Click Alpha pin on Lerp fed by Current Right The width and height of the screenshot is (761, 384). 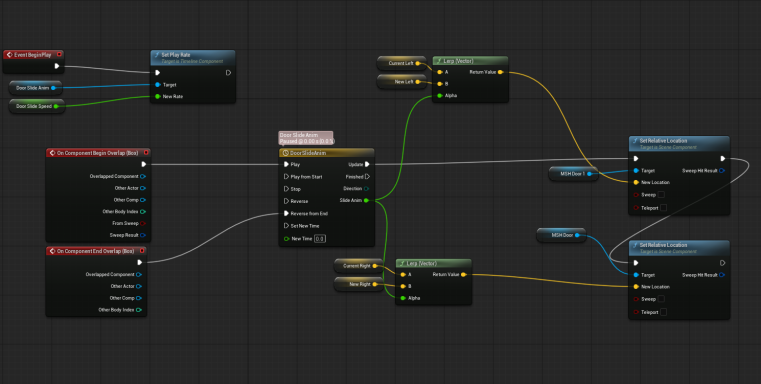[x=403, y=298]
